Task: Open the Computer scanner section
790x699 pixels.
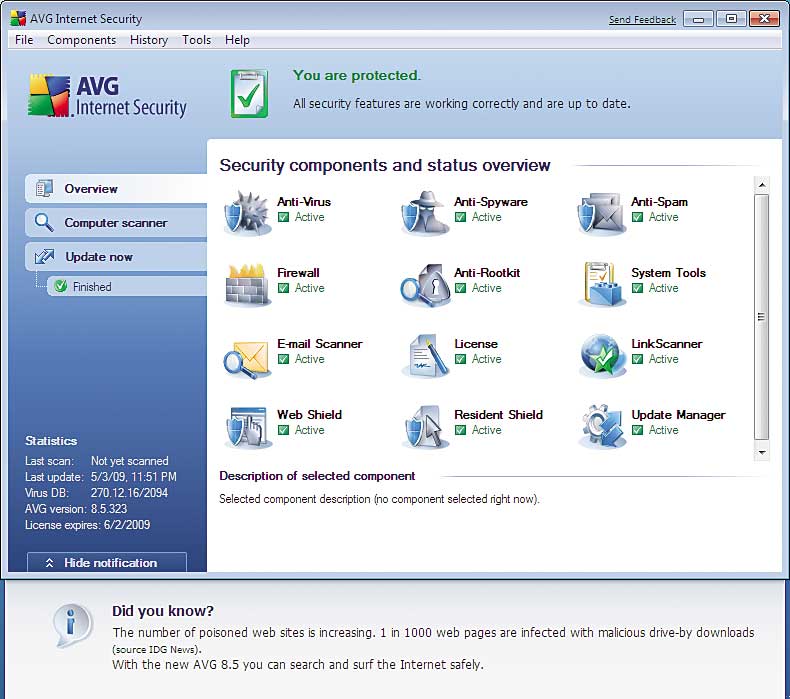Action: pyautogui.click(x=116, y=223)
